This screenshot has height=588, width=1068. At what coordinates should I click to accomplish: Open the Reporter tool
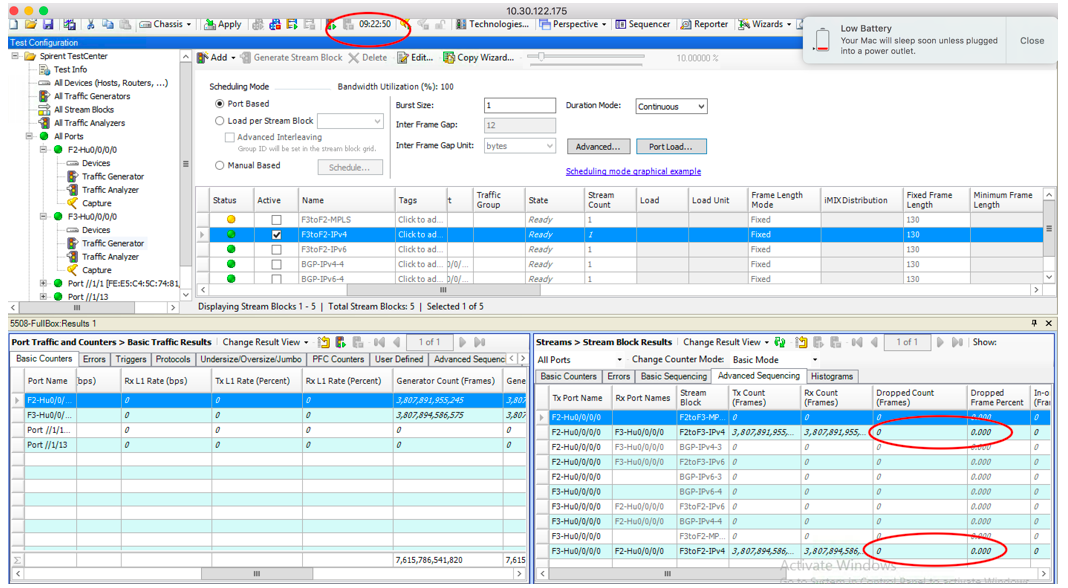pos(704,24)
